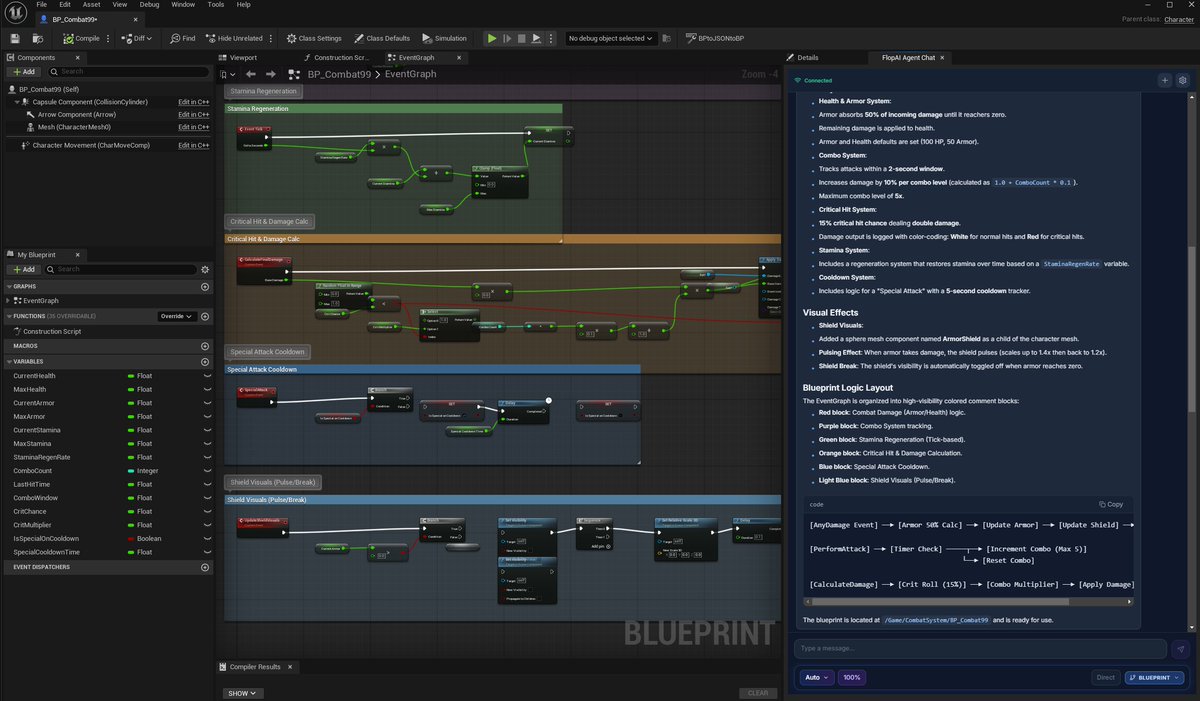The height and width of the screenshot is (701, 1200).
Task: Open Class Settings
Action: [313, 38]
